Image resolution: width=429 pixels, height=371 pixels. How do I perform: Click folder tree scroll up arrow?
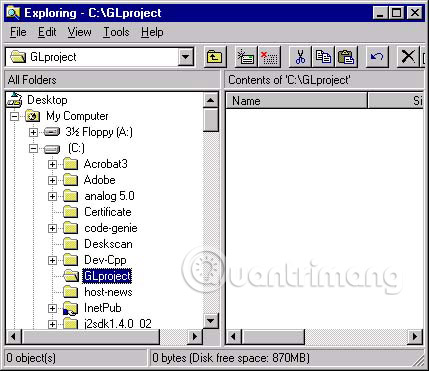(210, 100)
